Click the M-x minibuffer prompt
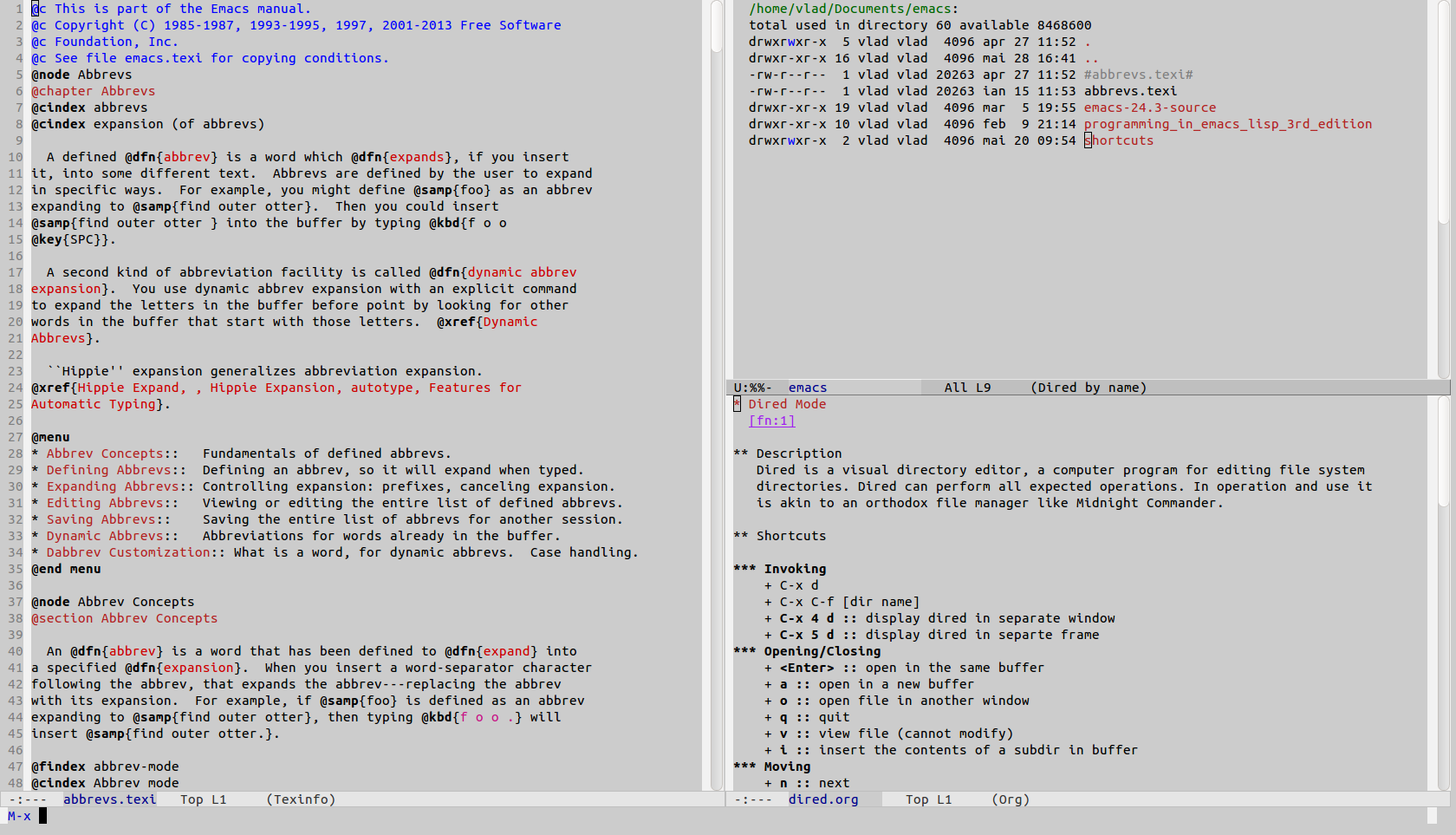This screenshot has height=835, width=1456. pyautogui.click(x=19, y=816)
